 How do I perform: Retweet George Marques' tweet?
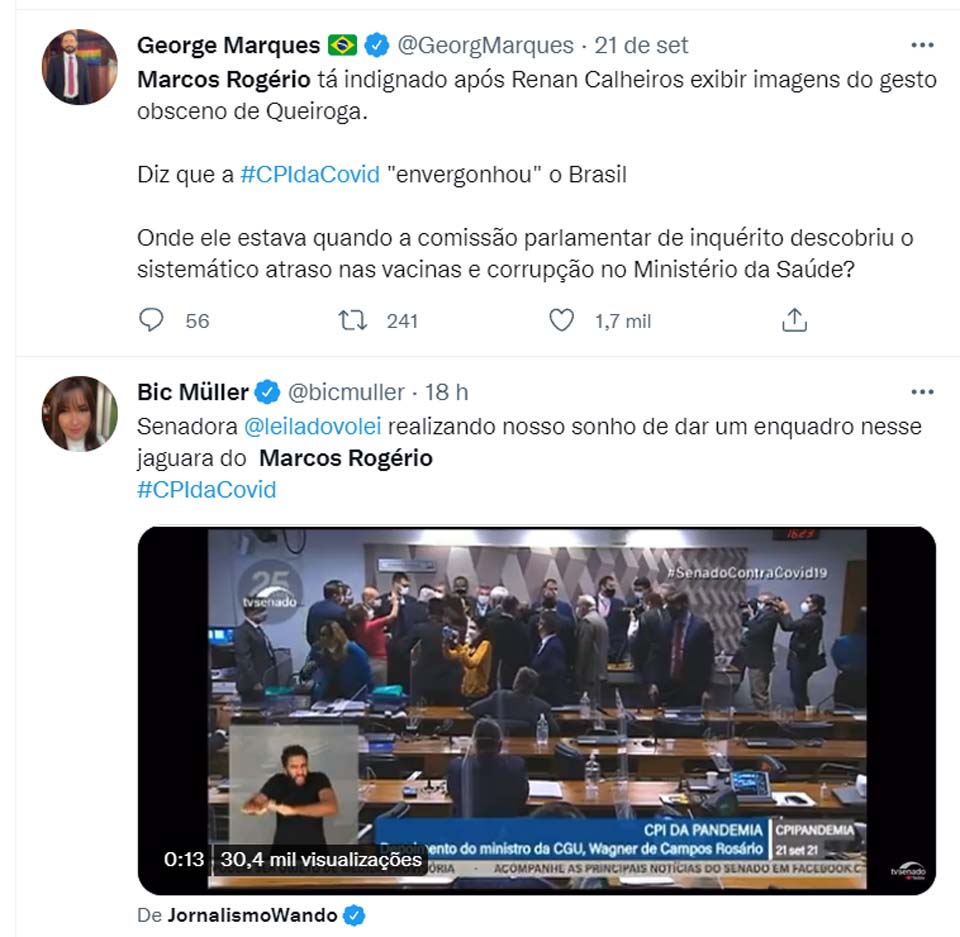click(353, 320)
